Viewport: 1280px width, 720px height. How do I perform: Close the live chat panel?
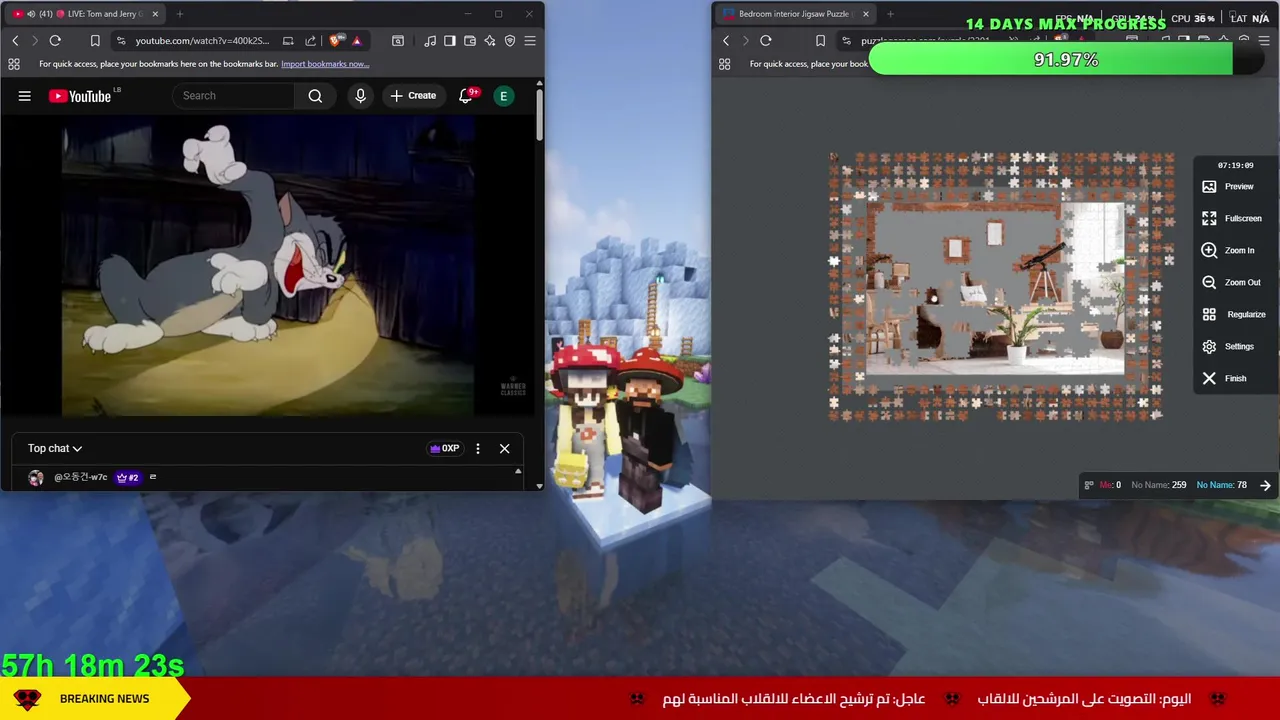pyautogui.click(x=504, y=449)
